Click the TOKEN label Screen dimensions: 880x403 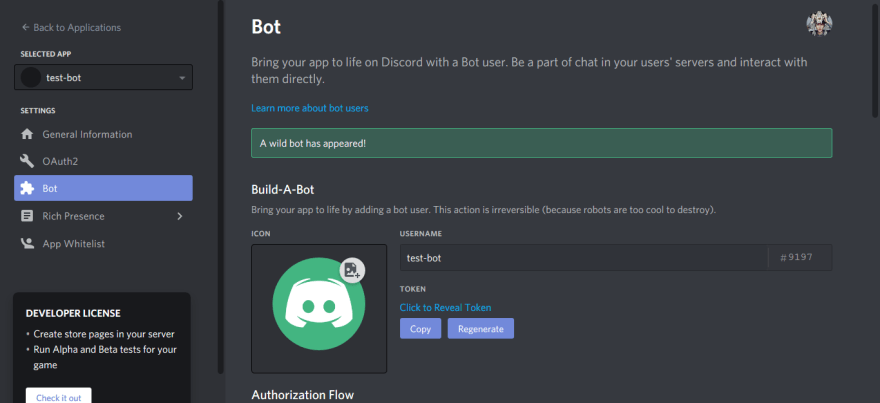(x=412, y=289)
